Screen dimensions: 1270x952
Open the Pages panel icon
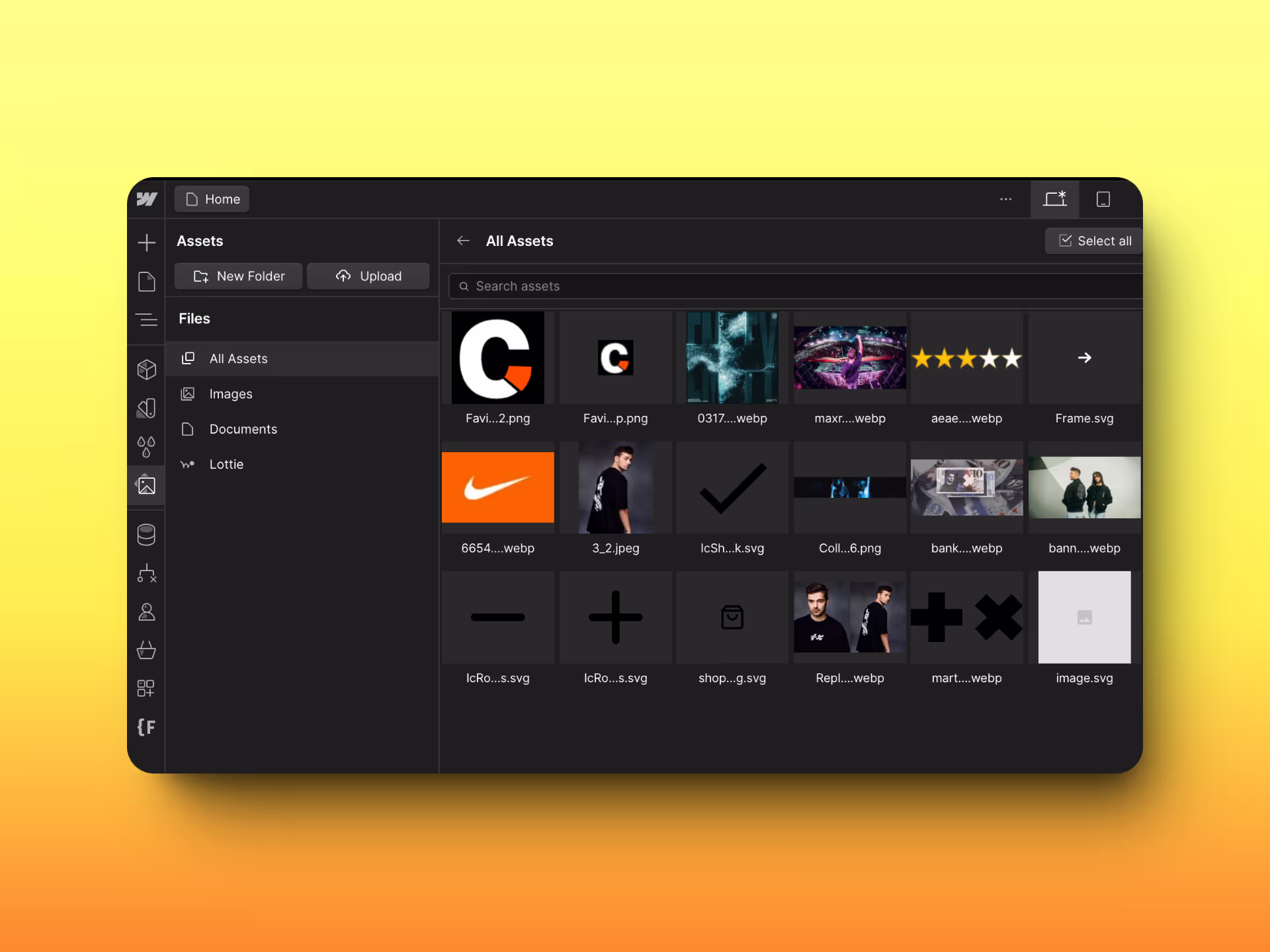point(146,282)
